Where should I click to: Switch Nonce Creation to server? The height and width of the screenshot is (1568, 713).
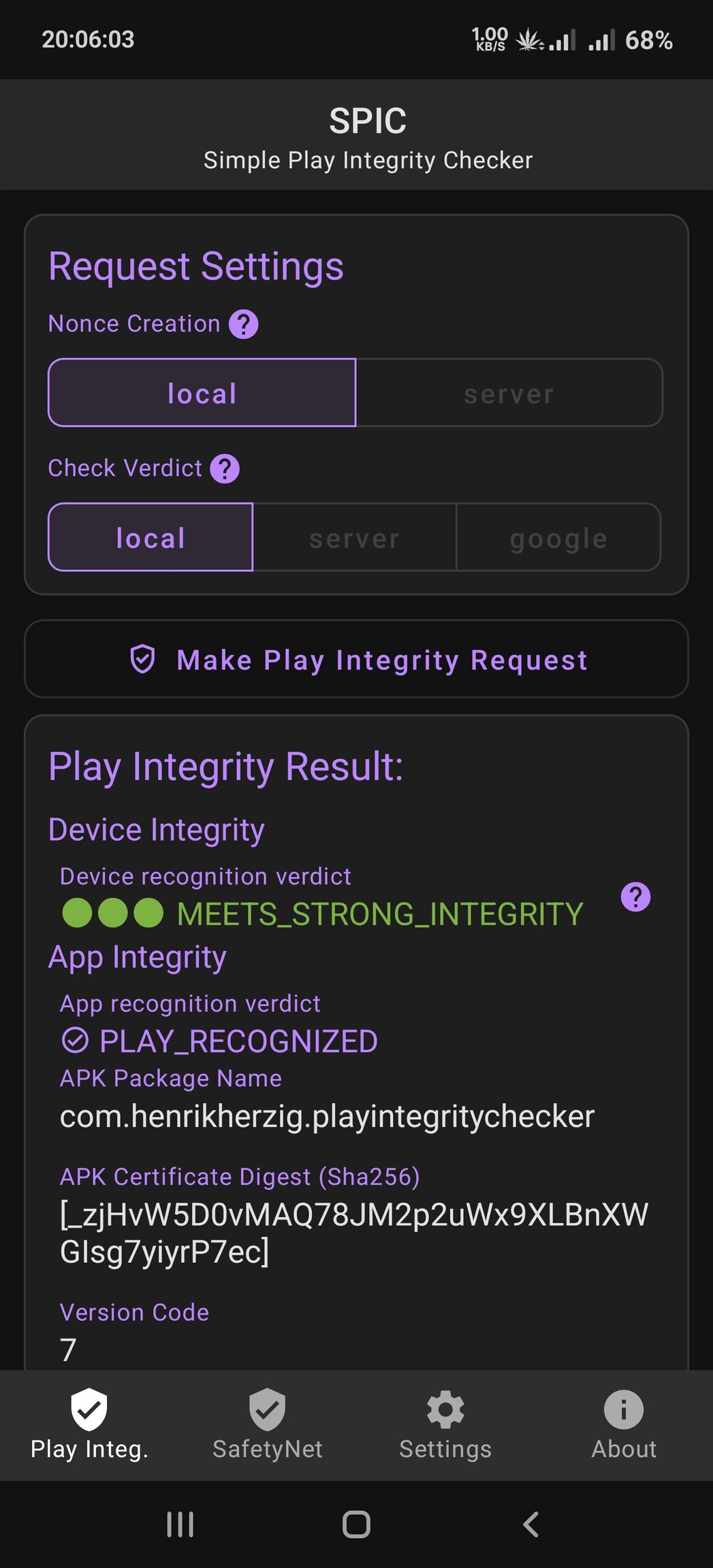[509, 393]
